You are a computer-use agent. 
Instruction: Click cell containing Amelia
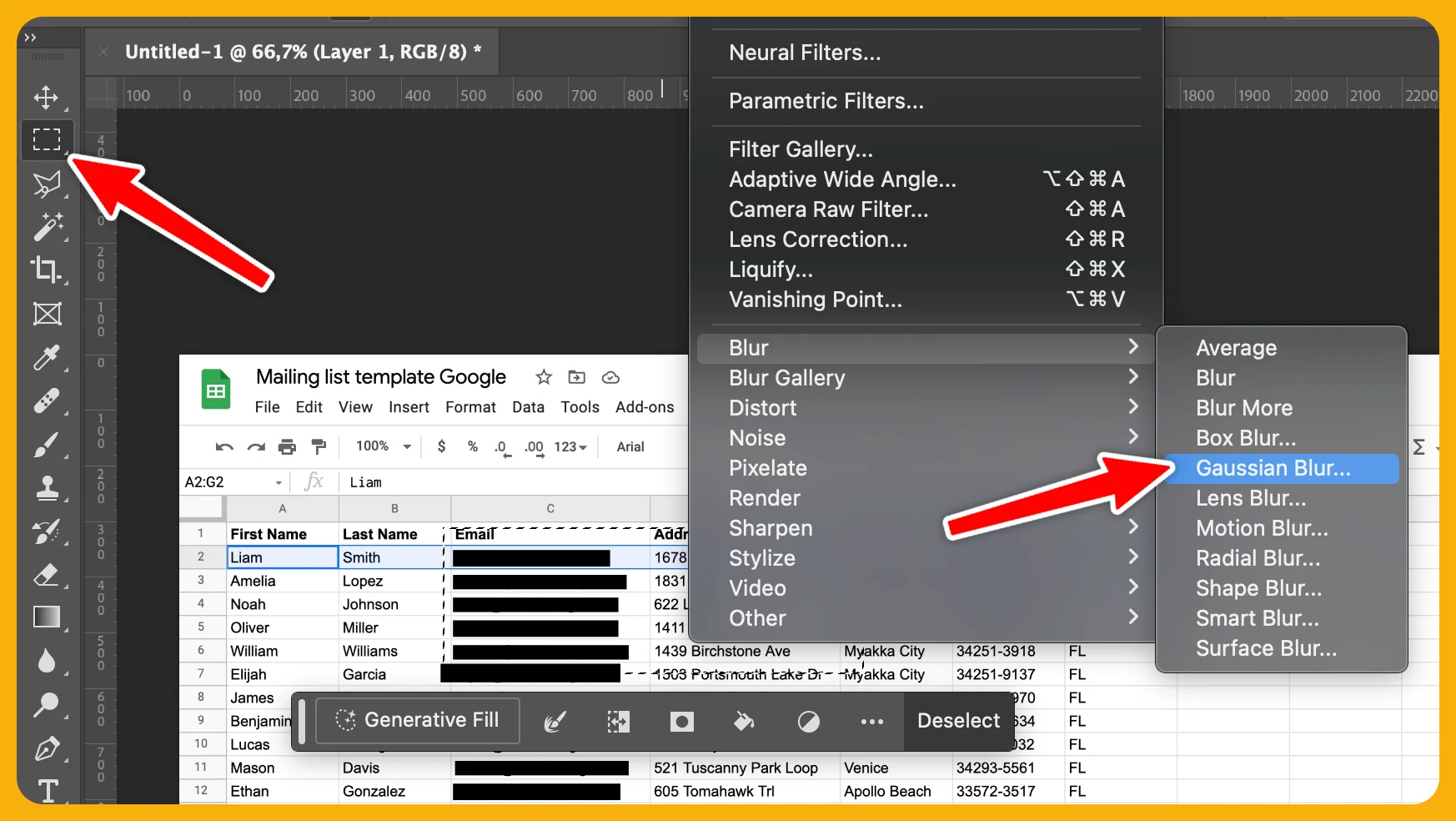(282, 581)
